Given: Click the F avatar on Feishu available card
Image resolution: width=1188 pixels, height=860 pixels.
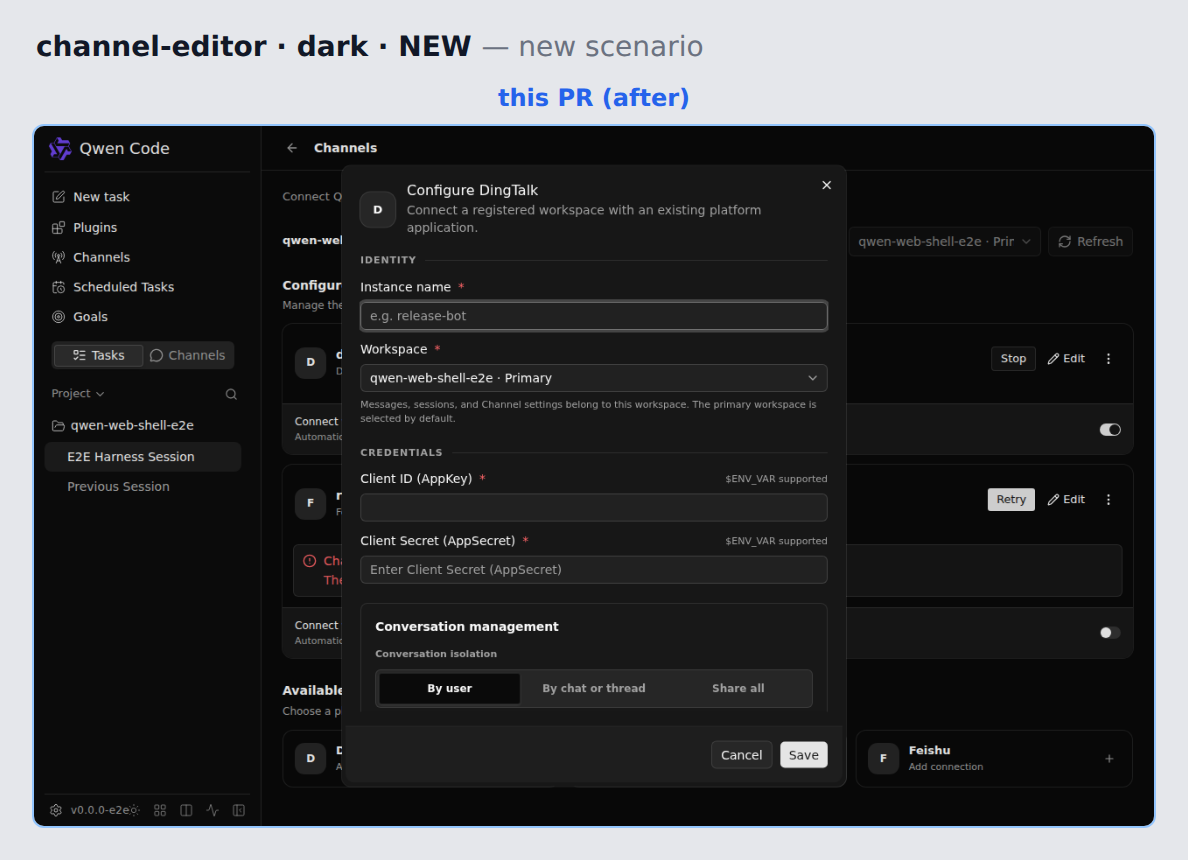Looking at the screenshot, I should coord(883,758).
